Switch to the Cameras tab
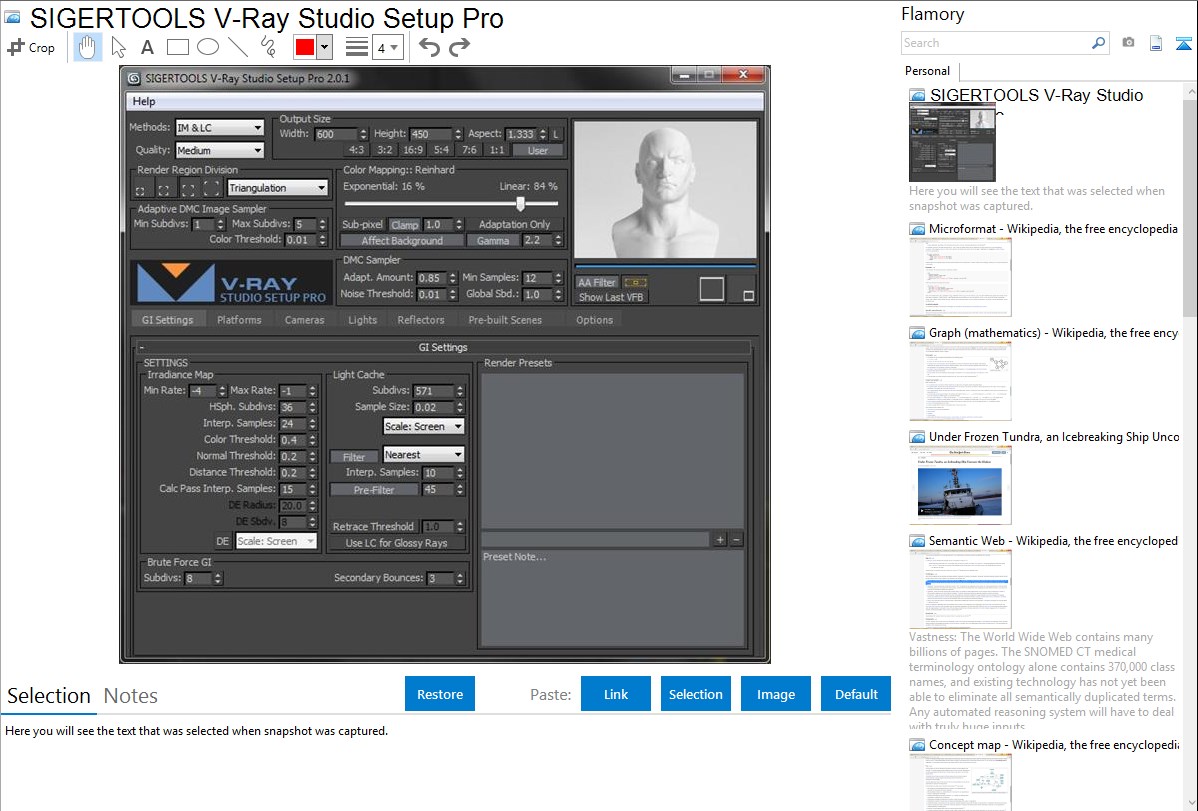 [x=305, y=320]
